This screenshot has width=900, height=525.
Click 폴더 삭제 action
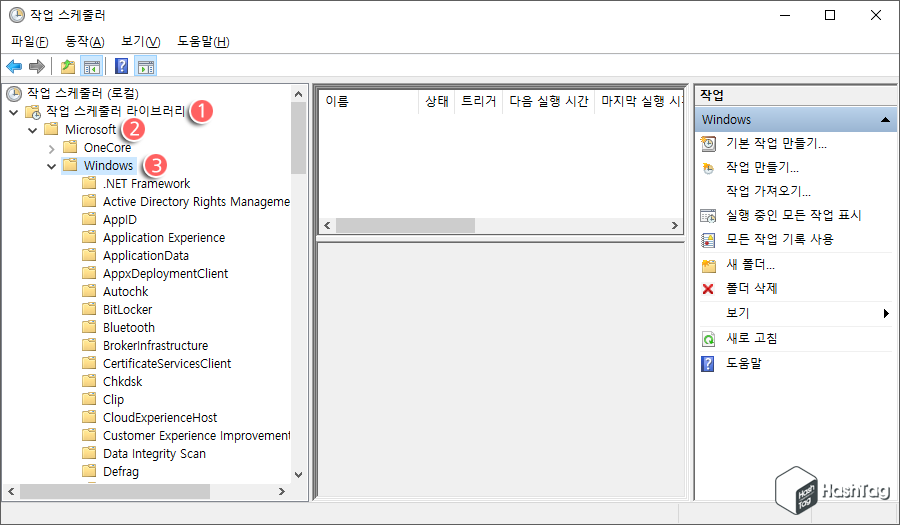click(752, 289)
